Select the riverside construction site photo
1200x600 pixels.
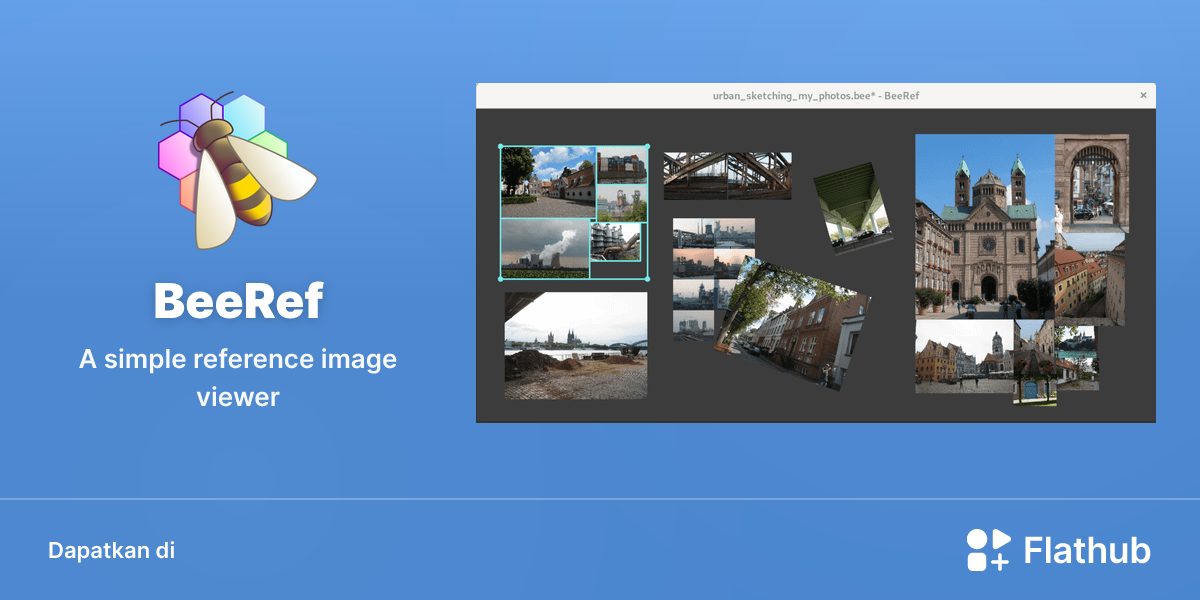575,346
